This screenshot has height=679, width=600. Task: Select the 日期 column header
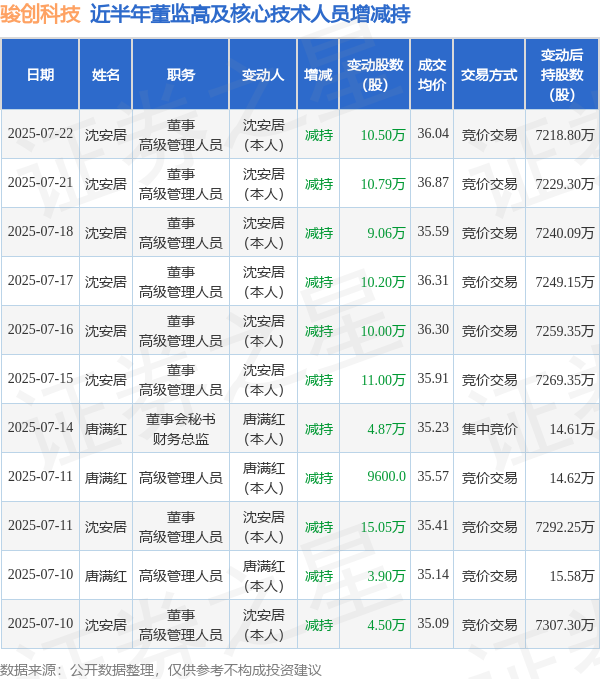click(40, 74)
